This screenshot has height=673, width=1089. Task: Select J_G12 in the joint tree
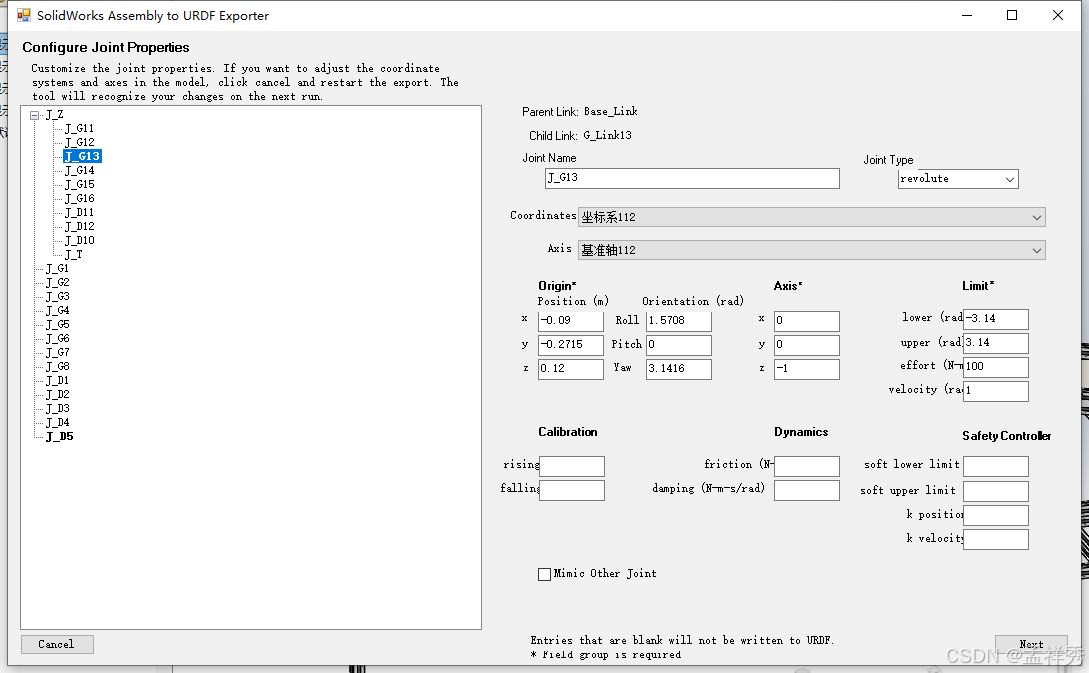(79, 142)
